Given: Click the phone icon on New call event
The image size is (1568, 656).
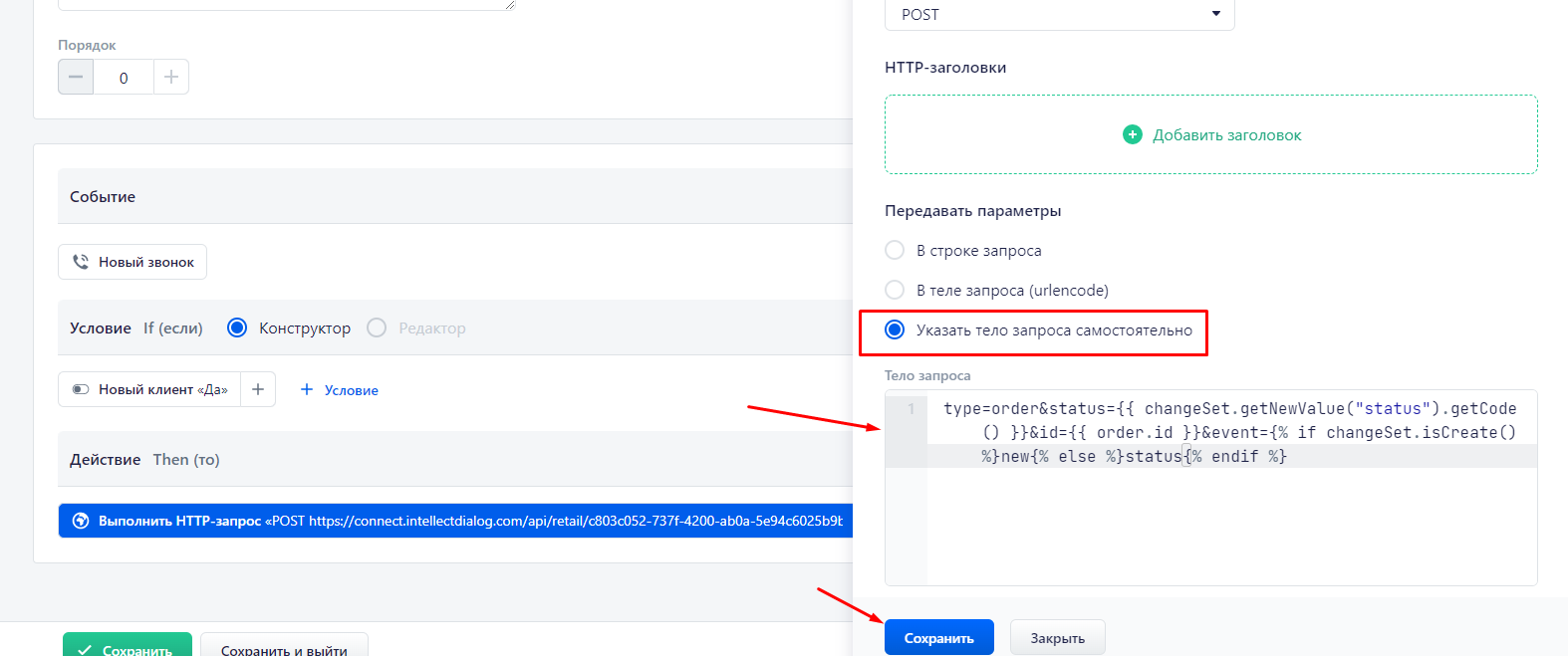Looking at the screenshot, I should [x=81, y=262].
